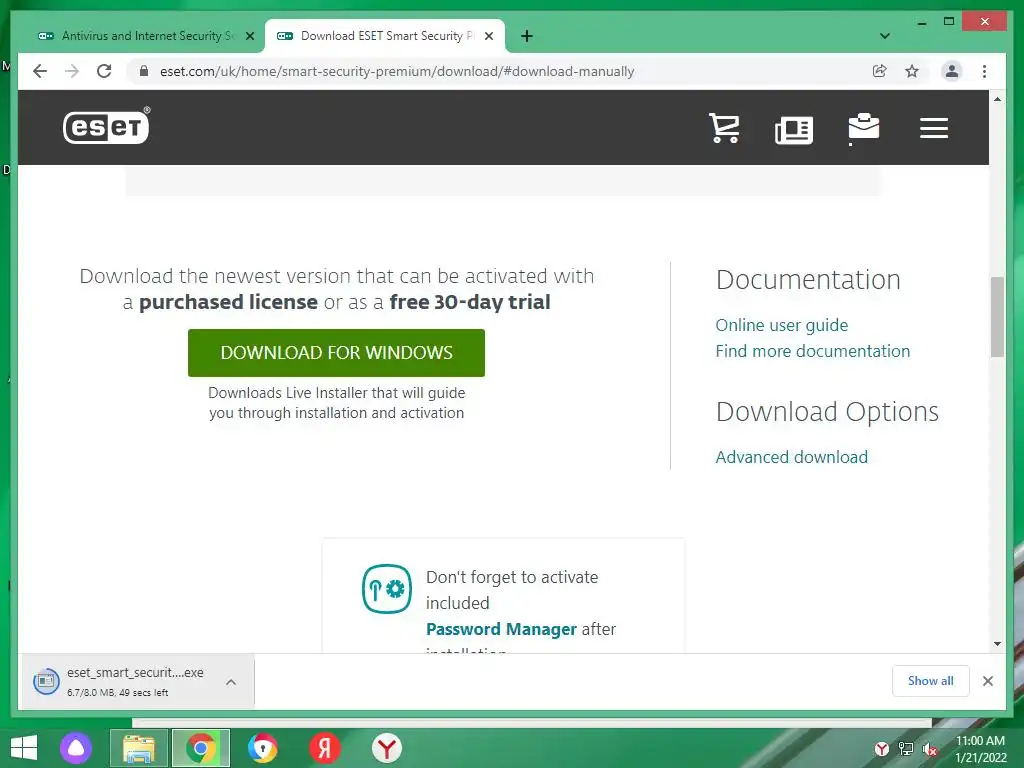The height and width of the screenshot is (768, 1024).
Task: Click the Password Manager key icon
Action: 387,588
